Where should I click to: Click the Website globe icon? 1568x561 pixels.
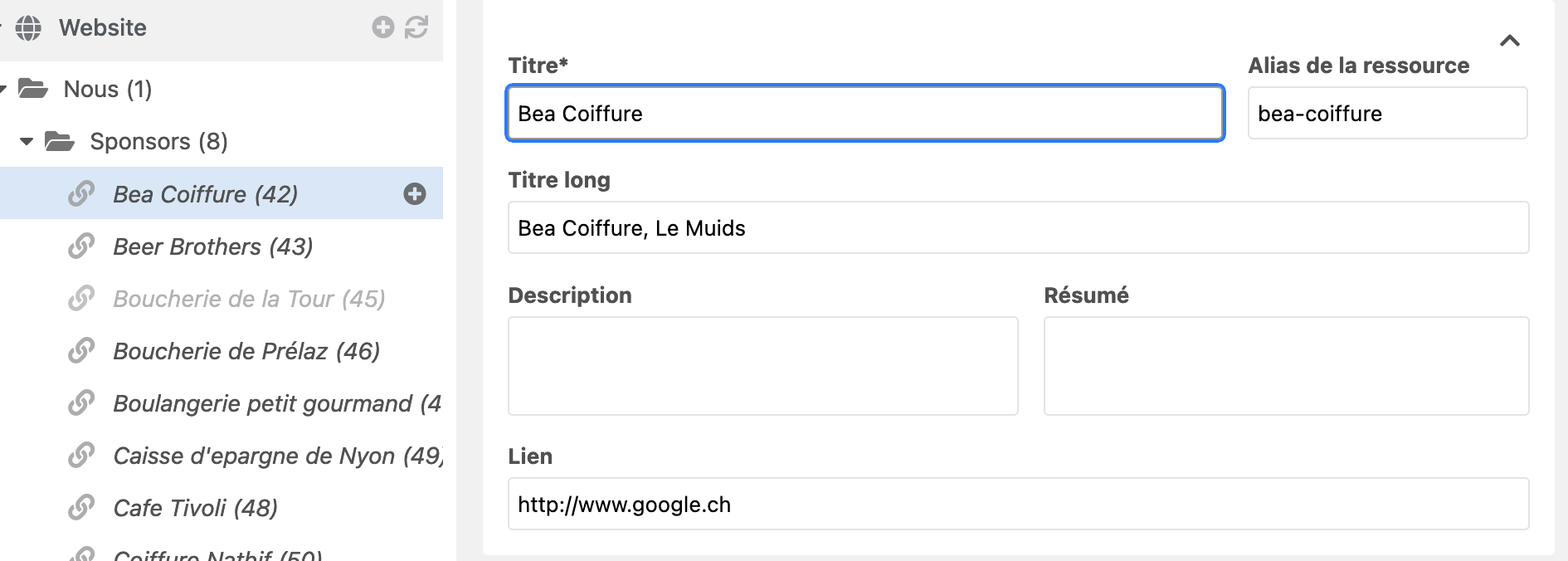click(29, 27)
